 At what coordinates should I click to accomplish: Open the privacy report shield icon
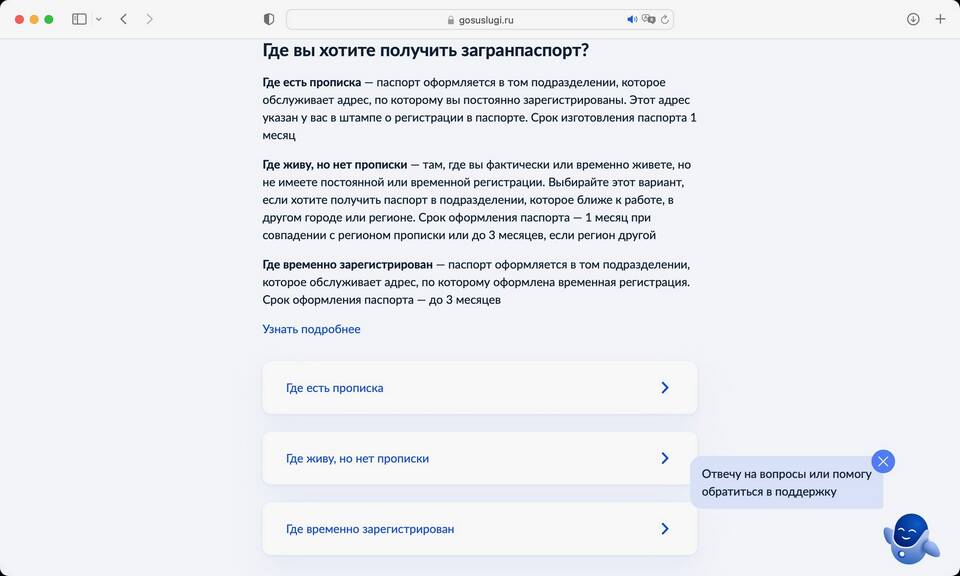[269, 19]
